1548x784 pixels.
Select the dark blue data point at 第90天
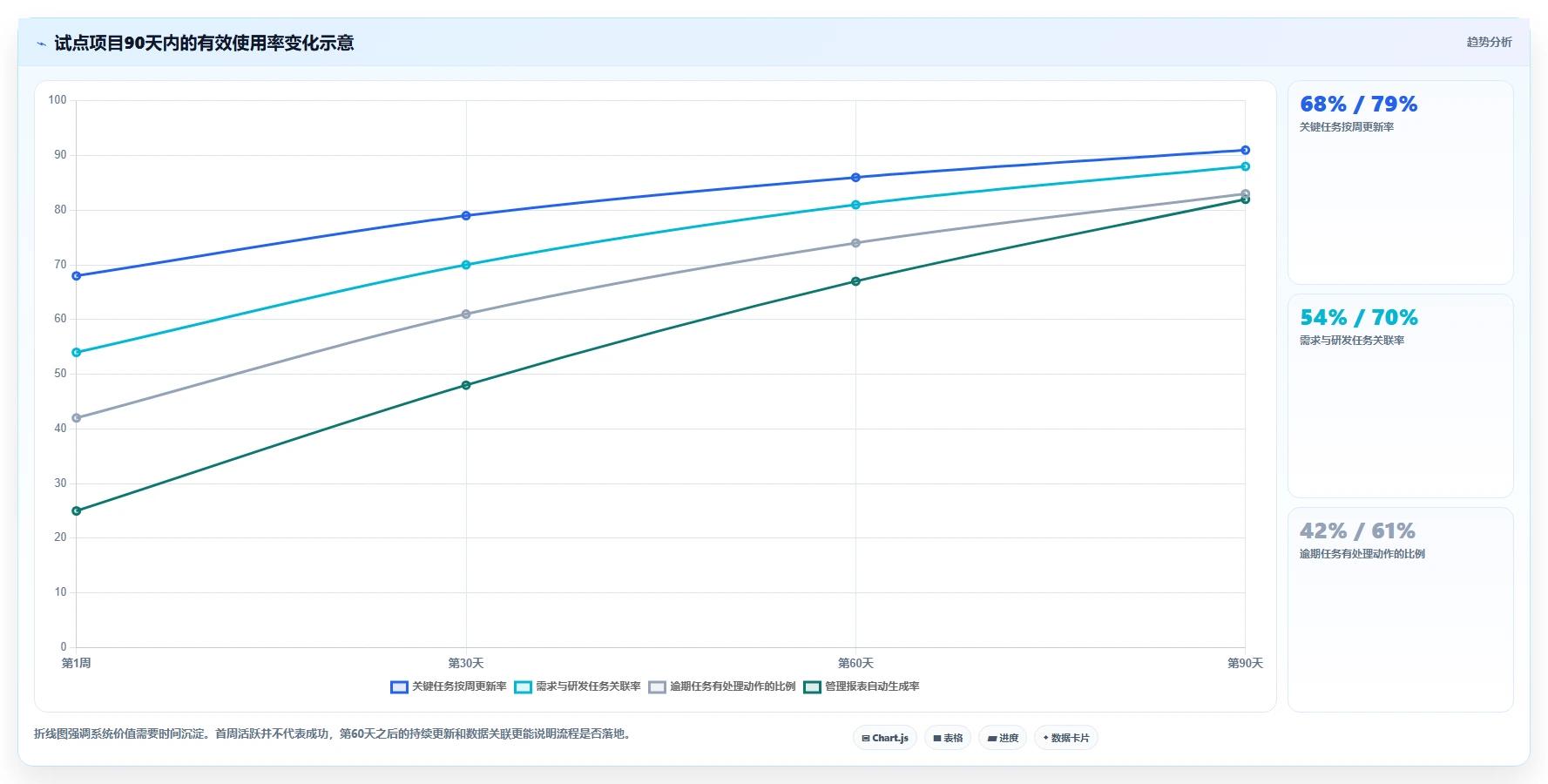(1245, 151)
